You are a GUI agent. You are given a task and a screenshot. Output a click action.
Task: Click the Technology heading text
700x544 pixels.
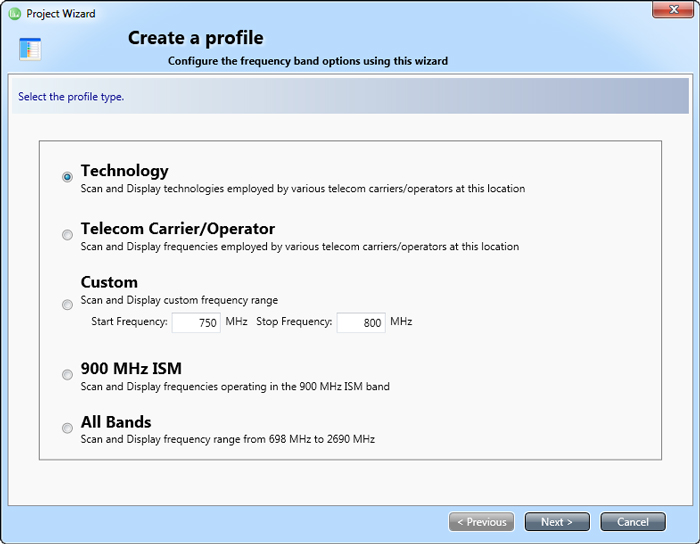click(x=125, y=171)
